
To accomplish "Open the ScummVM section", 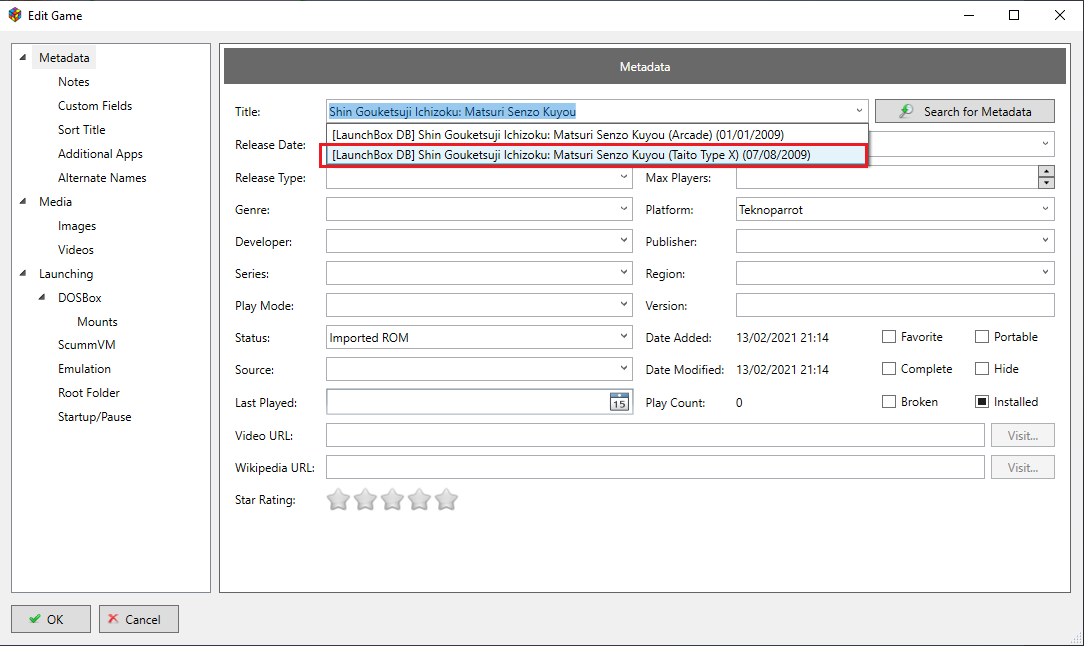I will pos(86,344).
